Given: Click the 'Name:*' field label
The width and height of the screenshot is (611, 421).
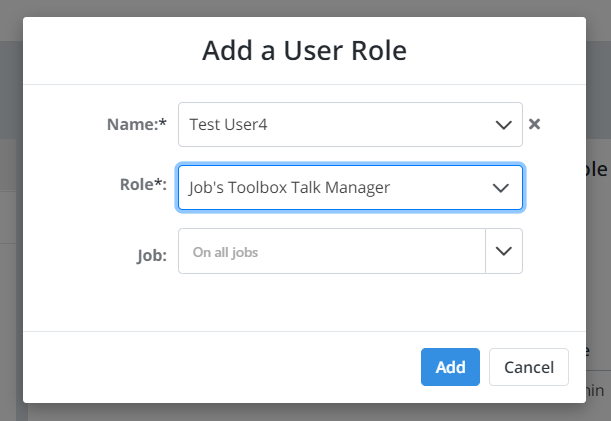Looking at the screenshot, I should 137,124.
